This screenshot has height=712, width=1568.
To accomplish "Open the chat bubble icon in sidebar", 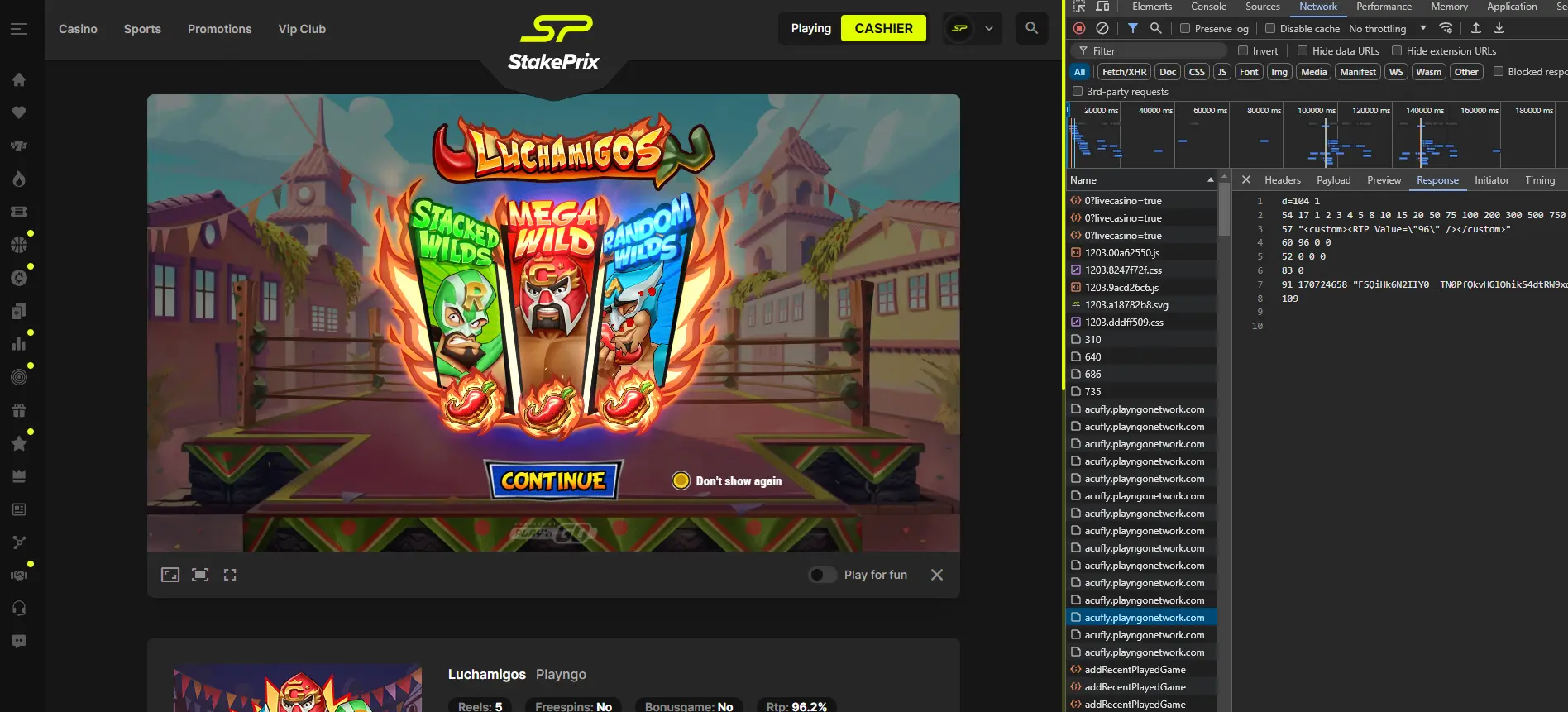I will 19,642.
